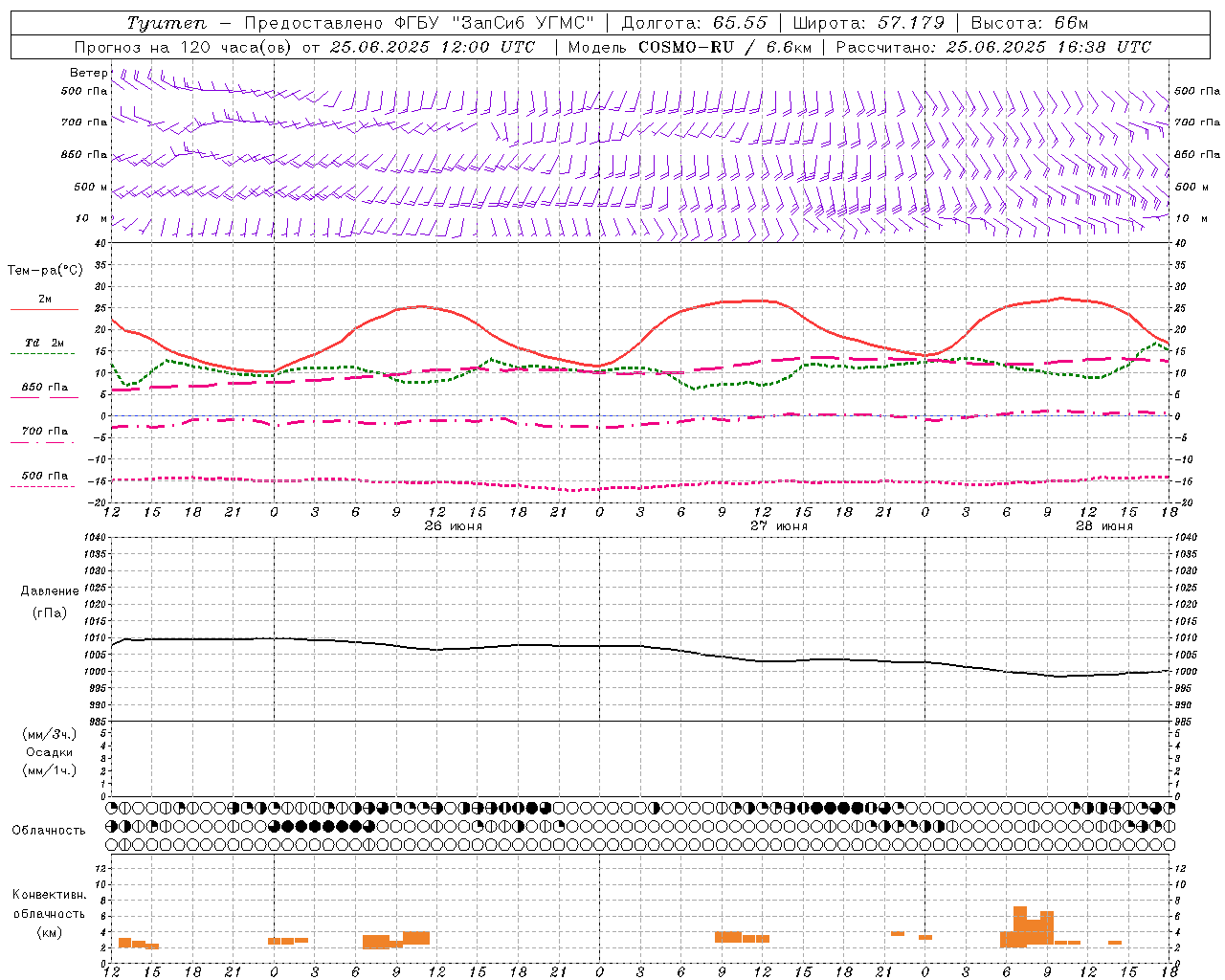Click the 'Конвективн.' convective cloud label
The width and height of the screenshot is (1225, 980).
(50, 895)
